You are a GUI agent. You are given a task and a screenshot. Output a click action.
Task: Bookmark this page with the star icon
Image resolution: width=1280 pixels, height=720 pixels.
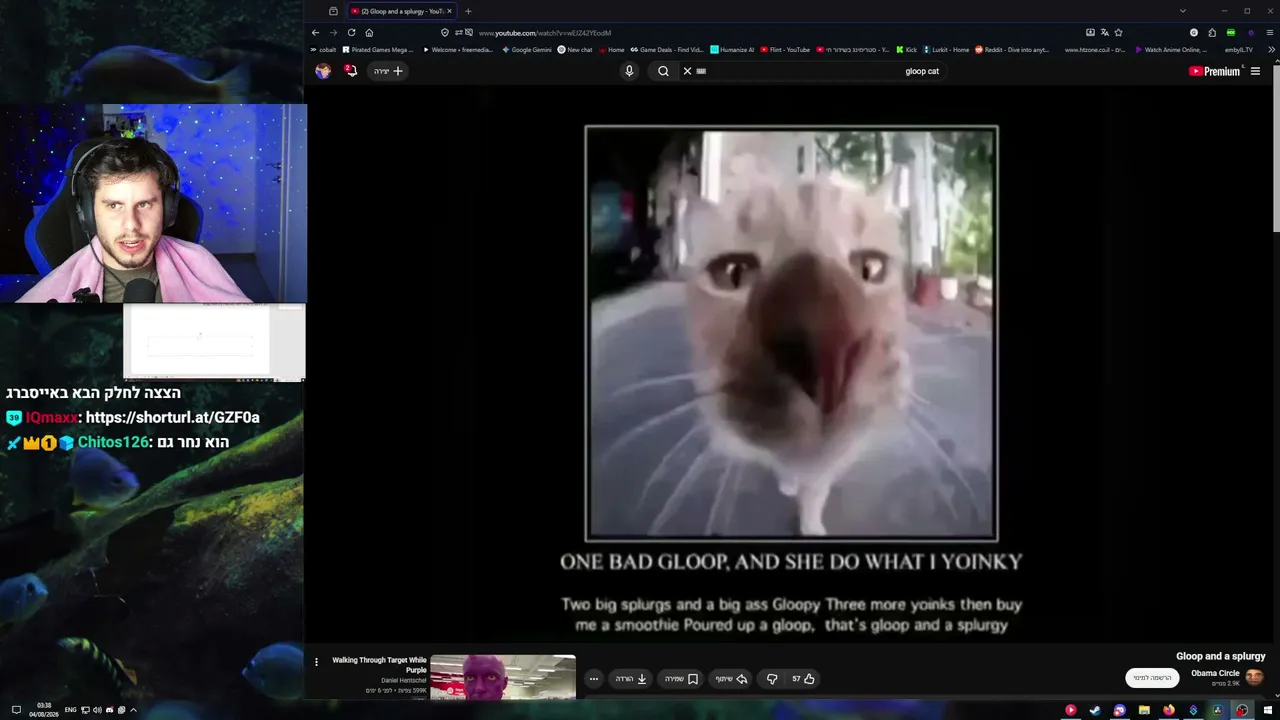(x=1118, y=33)
